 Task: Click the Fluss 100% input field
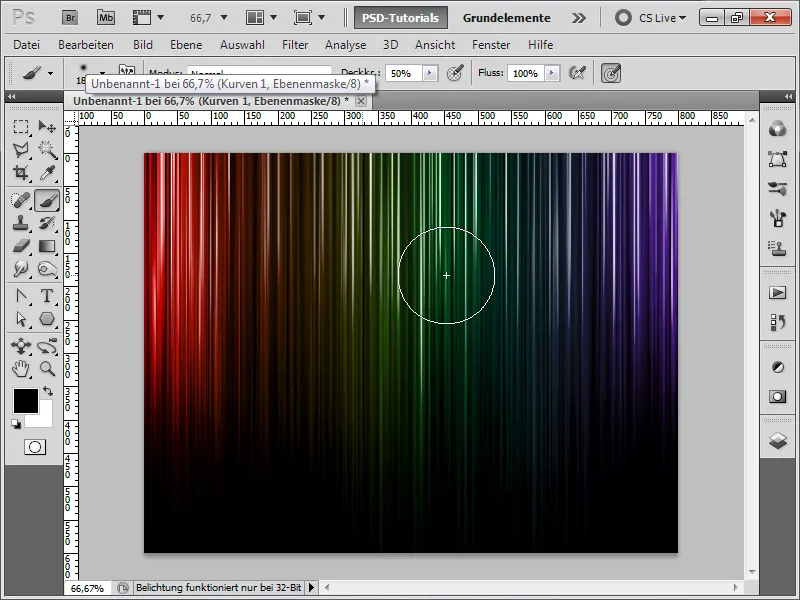tap(526, 73)
